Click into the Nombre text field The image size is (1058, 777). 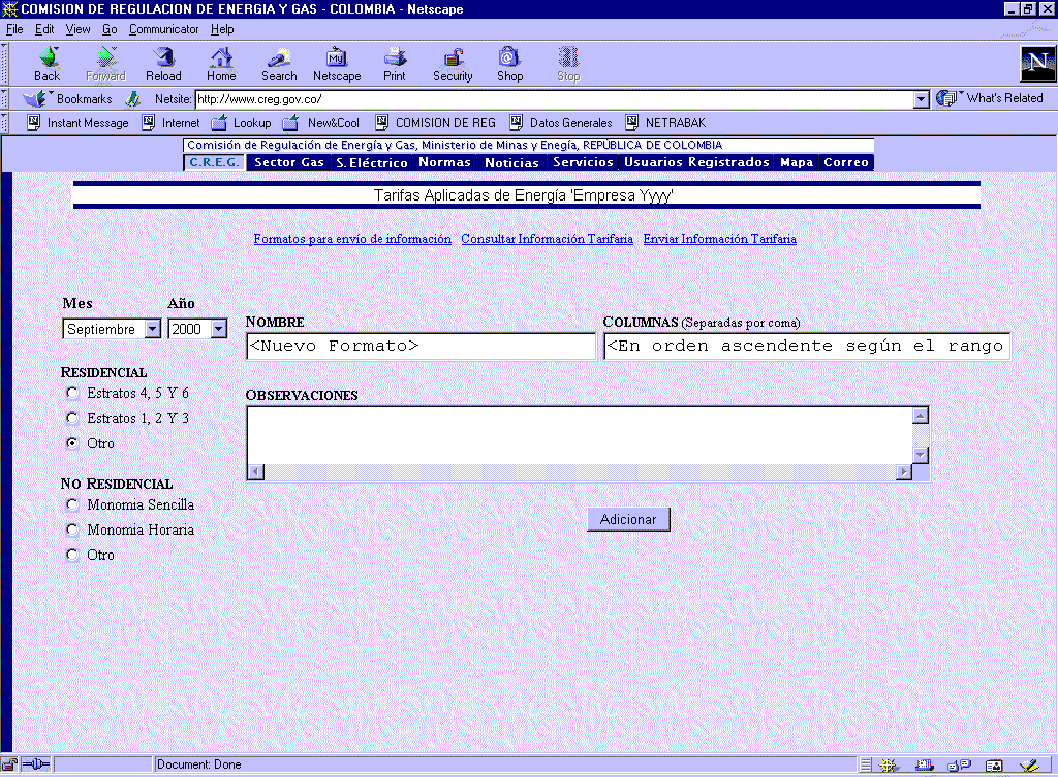pyautogui.click(x=420, y=346)
